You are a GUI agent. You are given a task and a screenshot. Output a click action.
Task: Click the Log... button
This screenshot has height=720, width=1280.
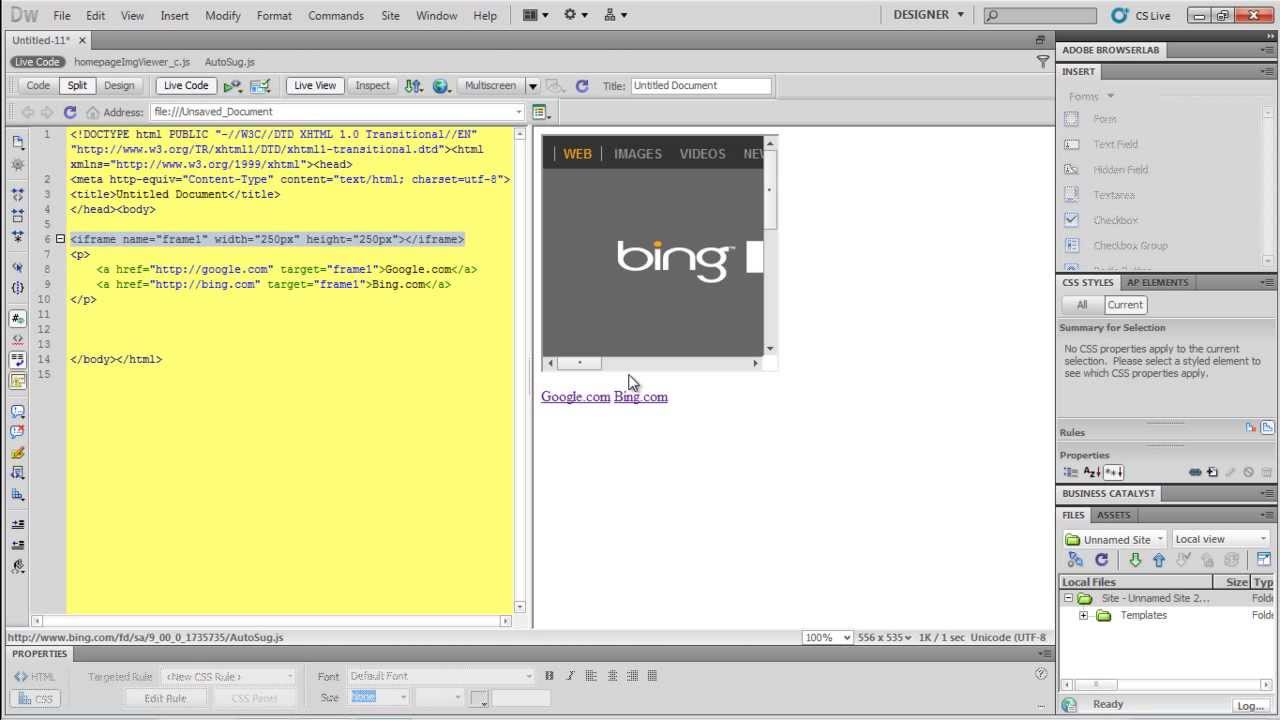point(1251,705)
